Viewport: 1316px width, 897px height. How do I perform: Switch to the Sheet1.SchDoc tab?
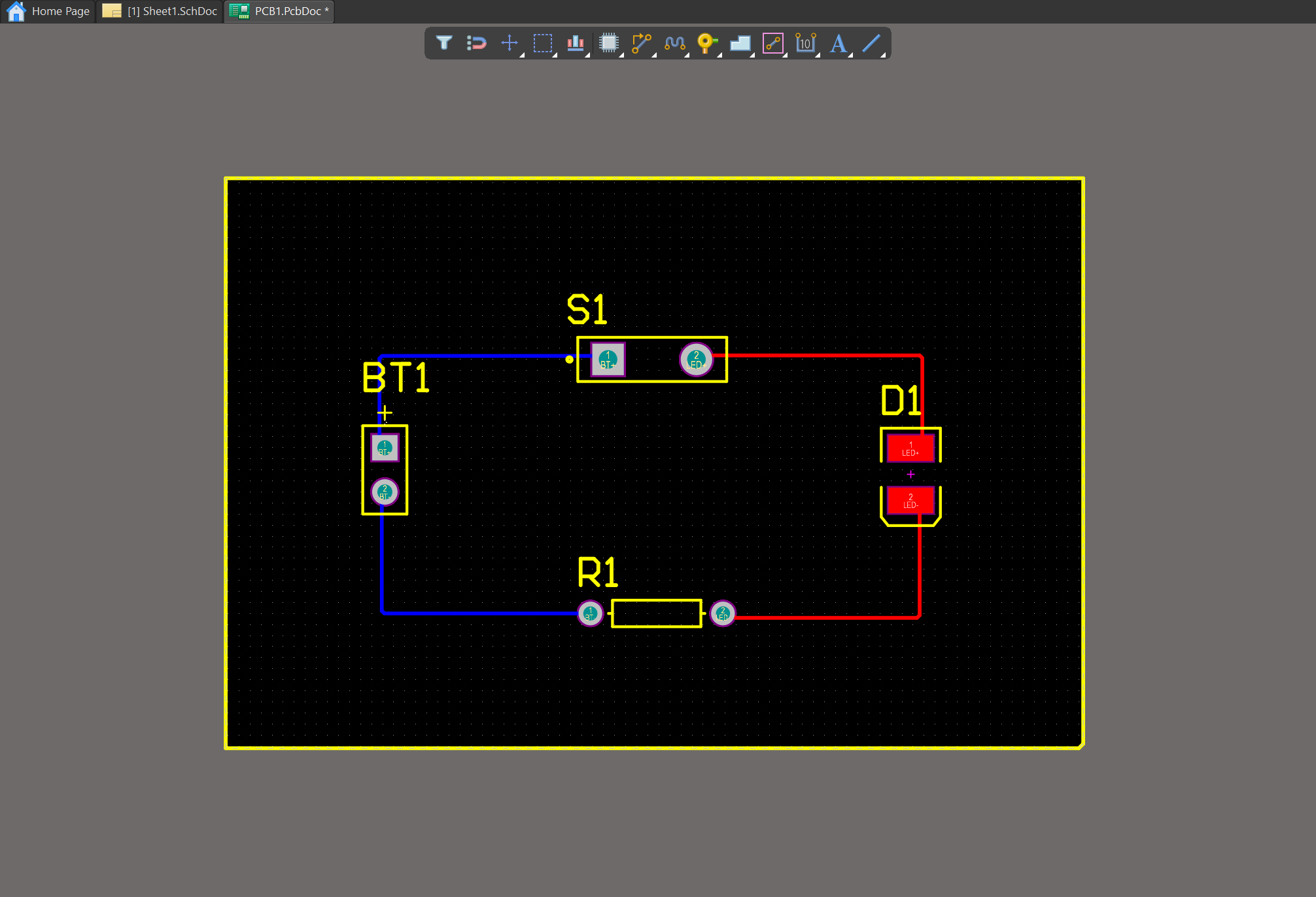click(171, 11)
